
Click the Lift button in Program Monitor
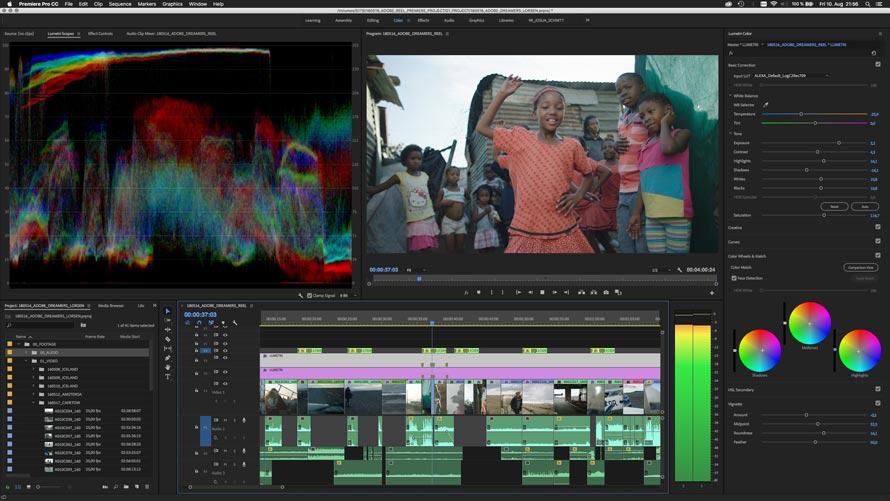click(x=581, y=292)
